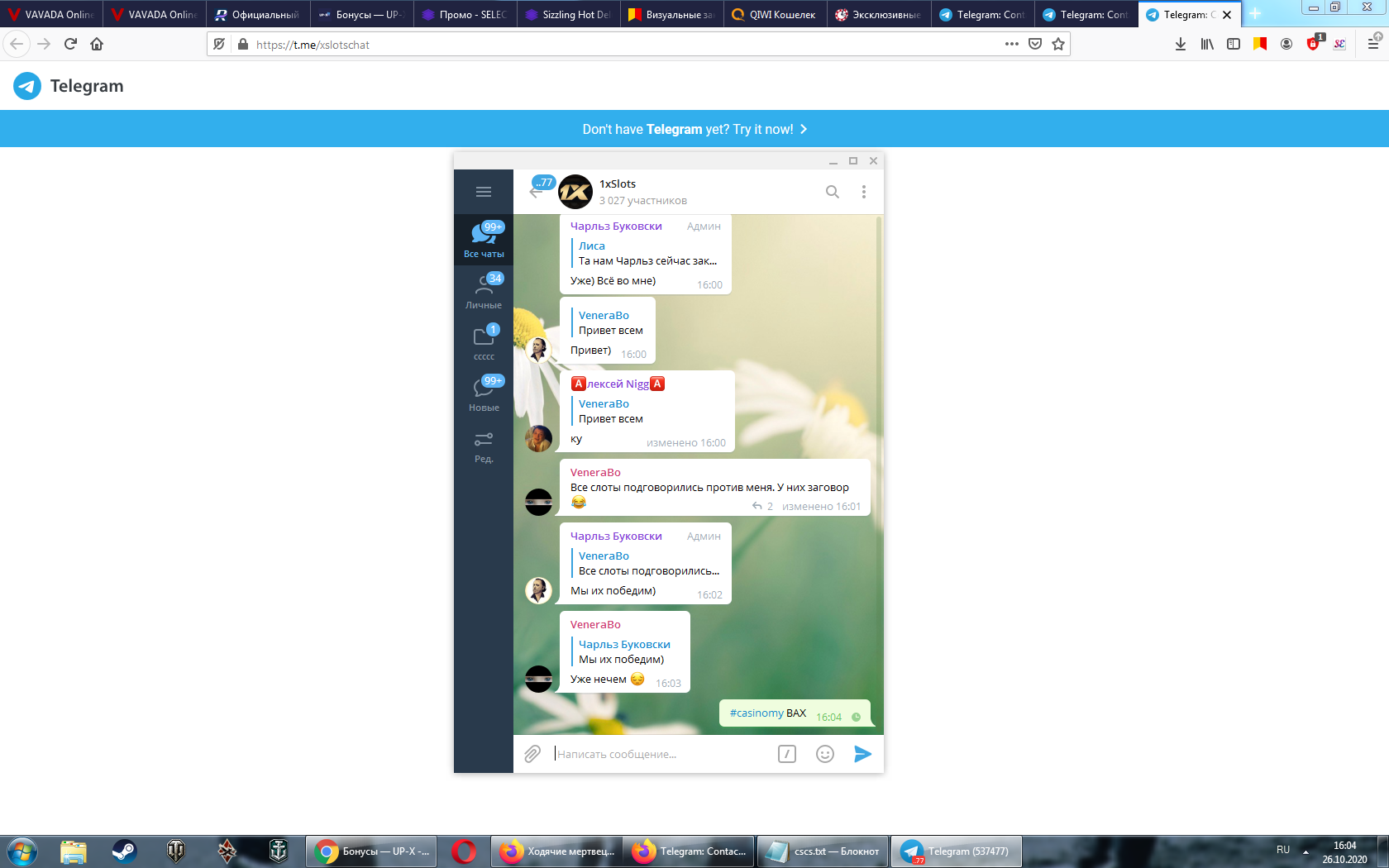Image resolution: width=1389 pixels, height=868 pixels.
Task: Send the message with the paper plane button
Action: 862,754
